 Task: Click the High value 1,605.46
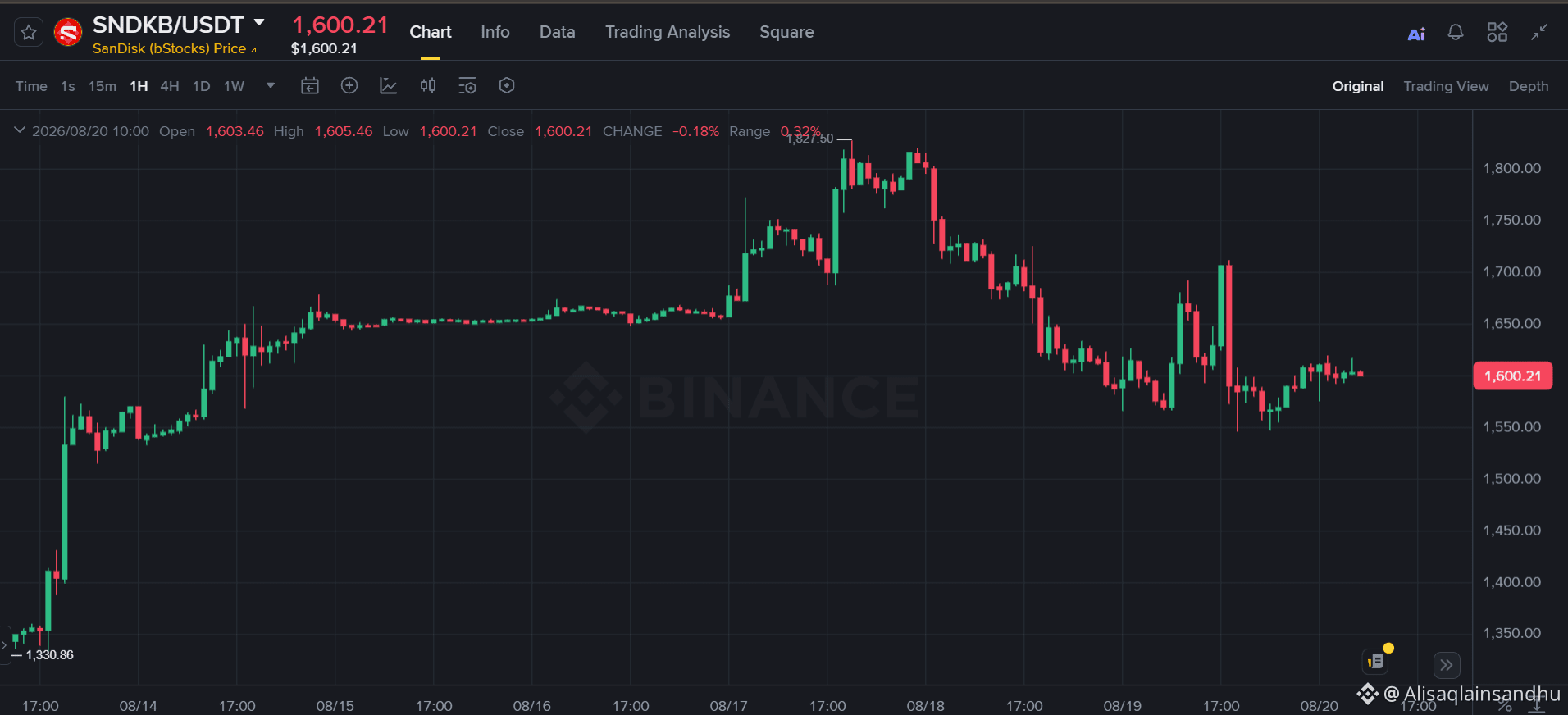click(344, 131)
